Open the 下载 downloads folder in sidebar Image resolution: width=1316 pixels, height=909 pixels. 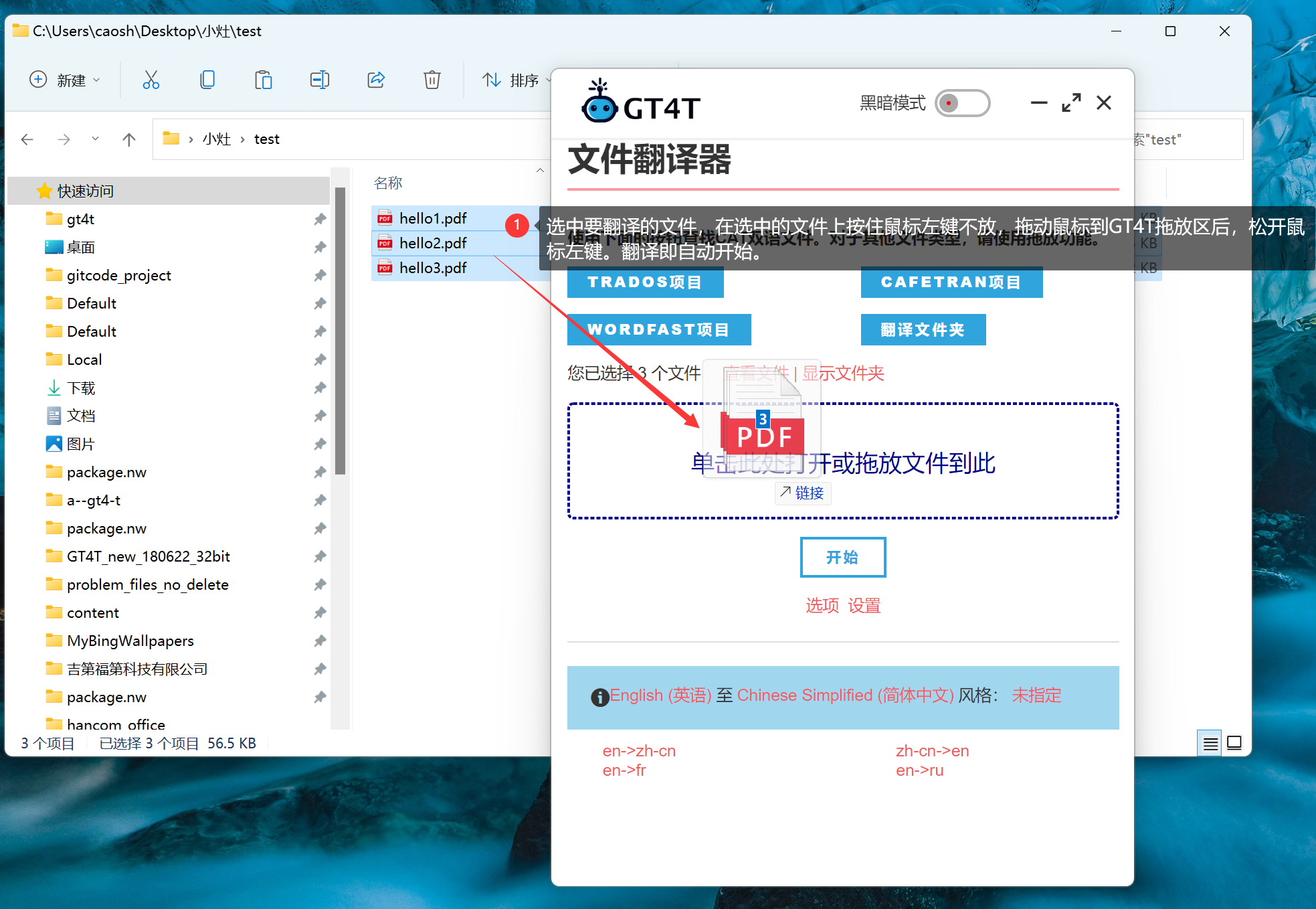[x=81, y=388]
